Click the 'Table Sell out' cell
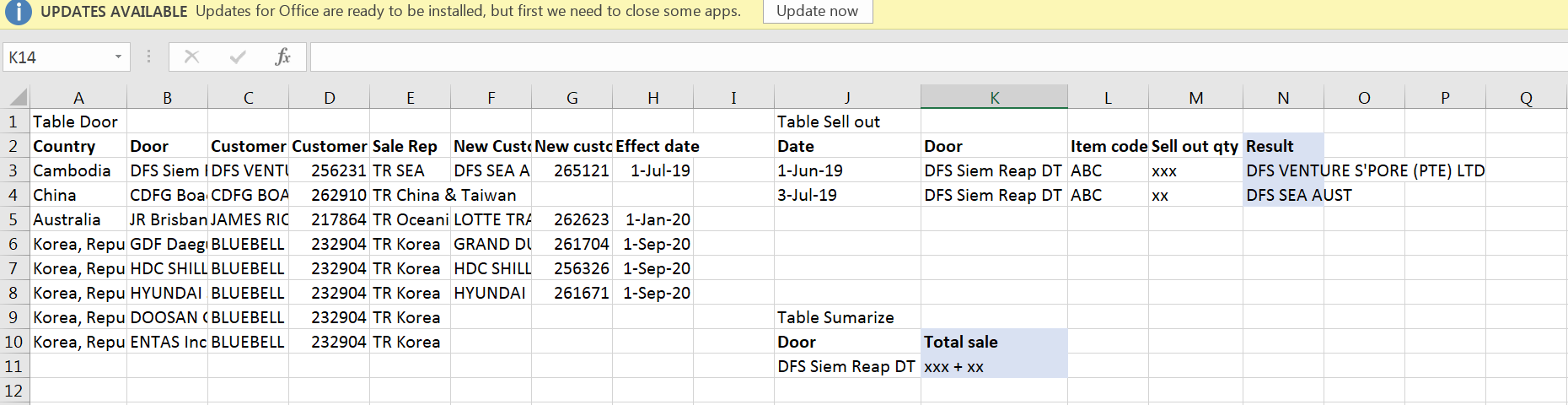Screen dimensions: 1568x405 click(847, 121)
